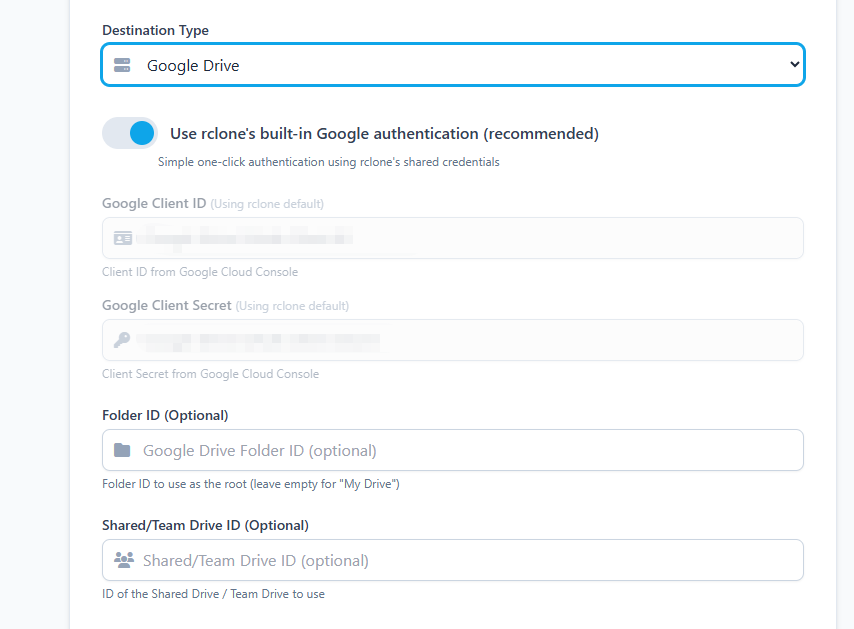This screenshot has width=854, height=629.
Task: Focus the Shared/Team Drive ID input
Action: point(453,560)
